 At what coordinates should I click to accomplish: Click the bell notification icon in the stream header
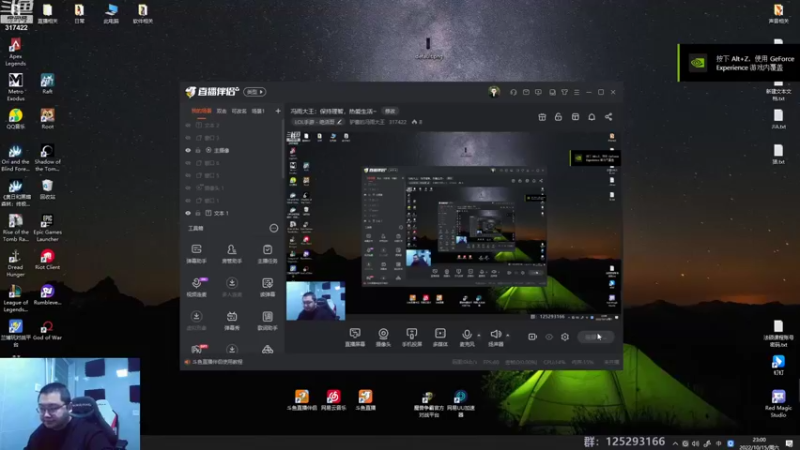(x=592, y=117)
